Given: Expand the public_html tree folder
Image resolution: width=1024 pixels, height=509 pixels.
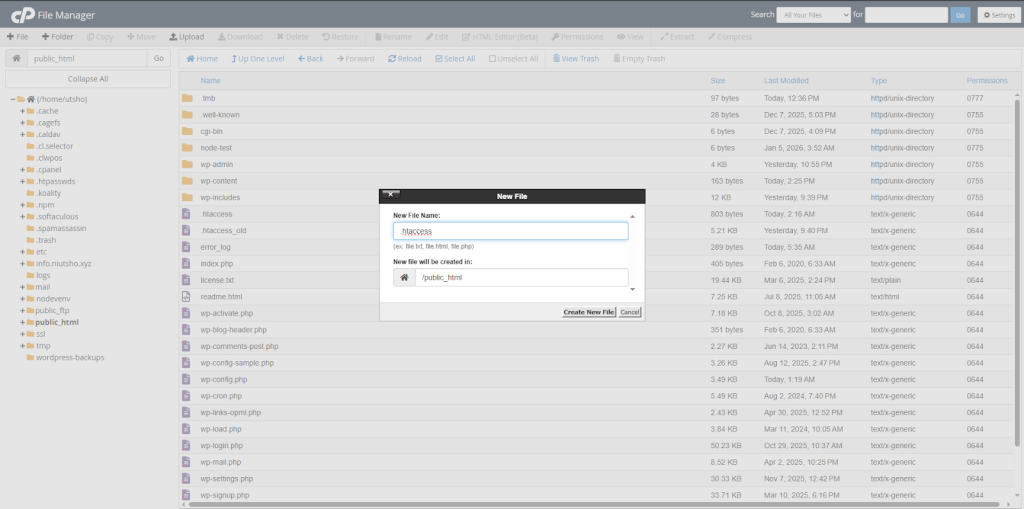Looking at the screenshot, I should pos(22,322).
